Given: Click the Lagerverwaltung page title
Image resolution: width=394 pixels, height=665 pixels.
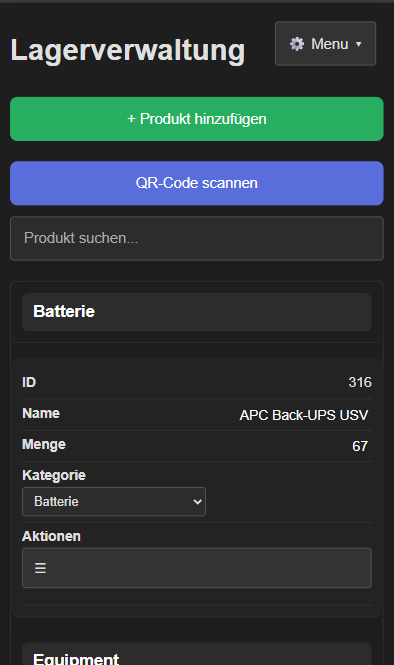Looking at the screenshot, I should [128, 50].
